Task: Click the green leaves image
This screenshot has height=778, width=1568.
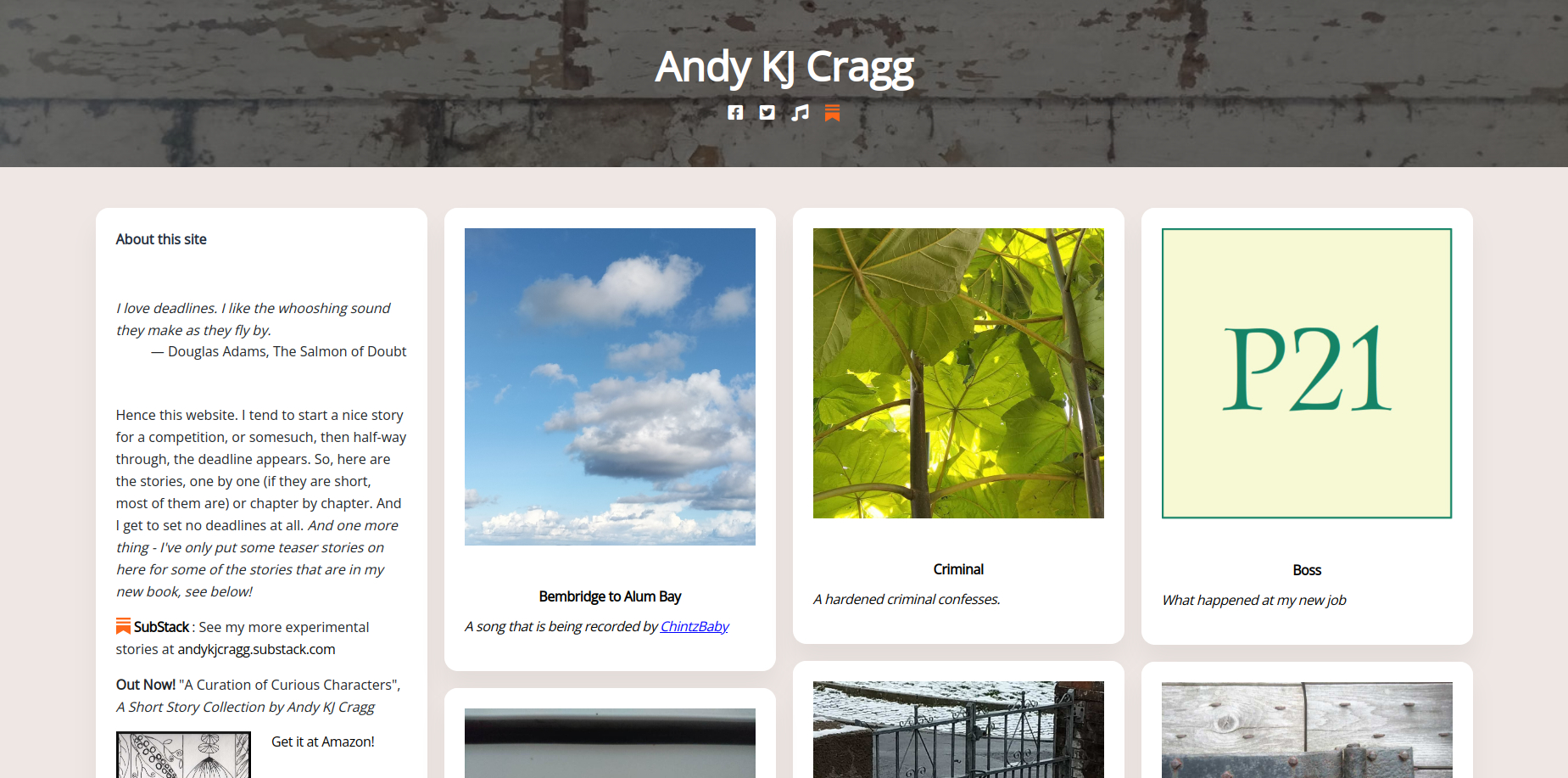Action: pos(958,373)
